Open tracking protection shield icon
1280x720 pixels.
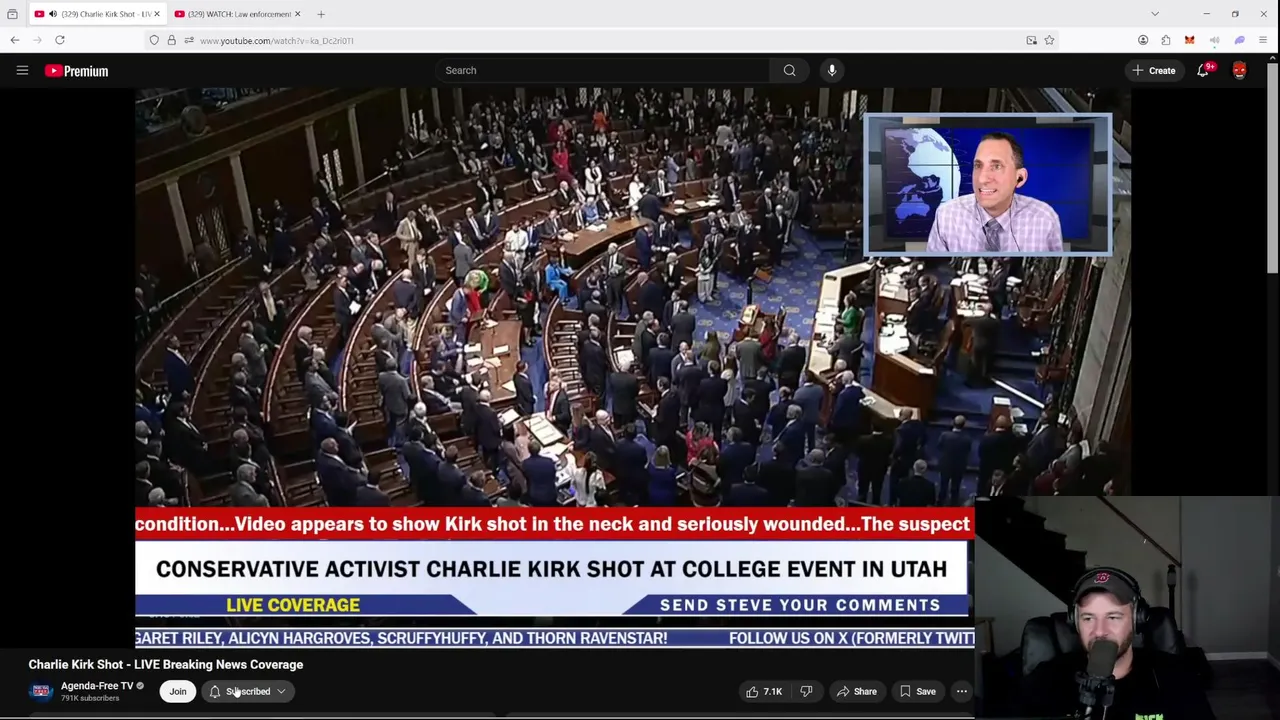154,40
